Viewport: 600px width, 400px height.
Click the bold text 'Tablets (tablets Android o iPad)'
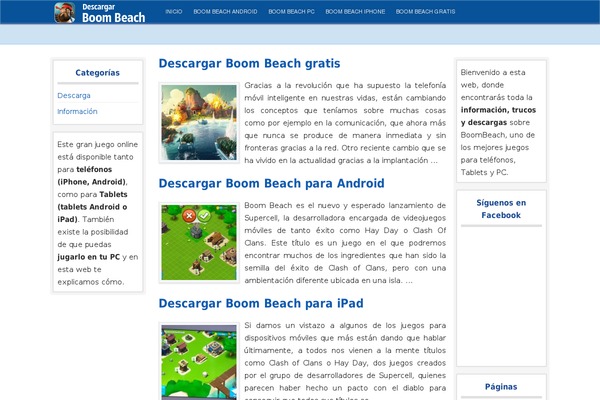point(92,207)
